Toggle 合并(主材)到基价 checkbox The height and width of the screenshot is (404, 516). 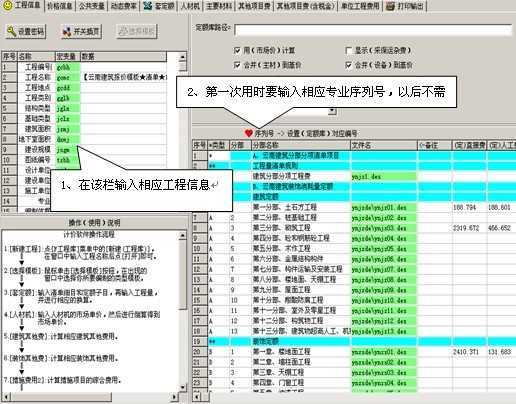click(x=237, y=65)
